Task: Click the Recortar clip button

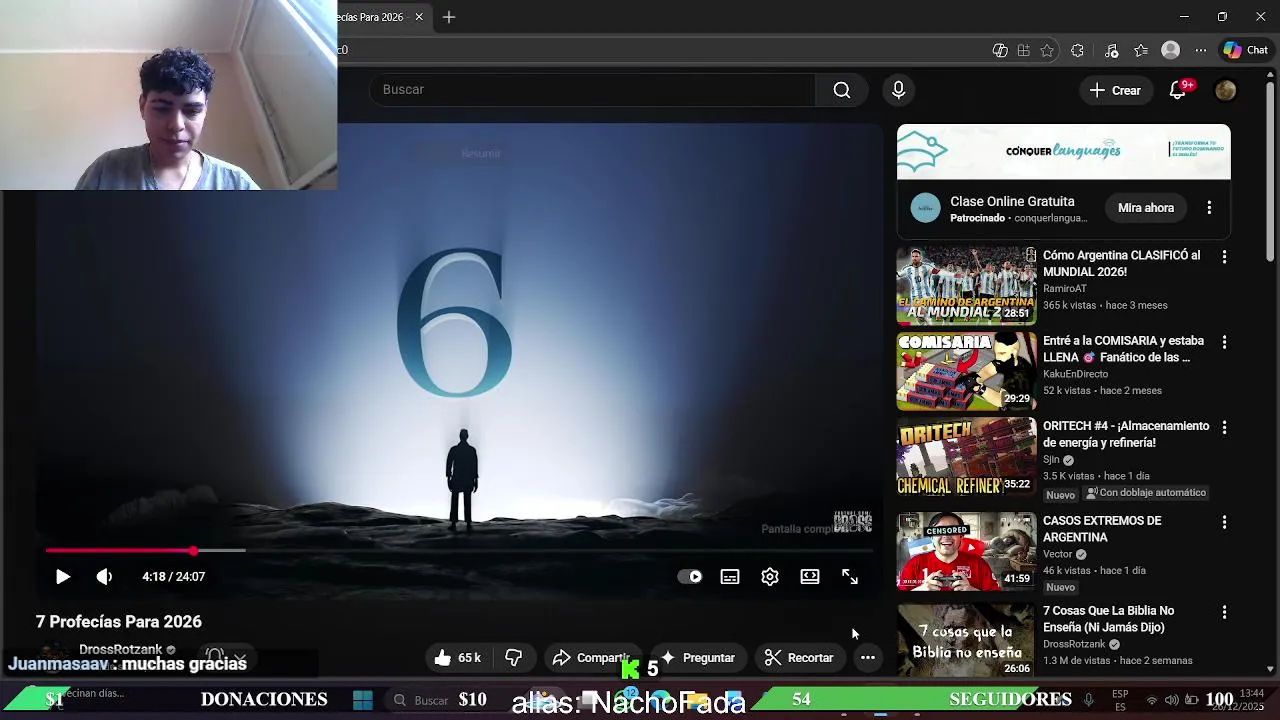Action: click(x=799, y=658)
